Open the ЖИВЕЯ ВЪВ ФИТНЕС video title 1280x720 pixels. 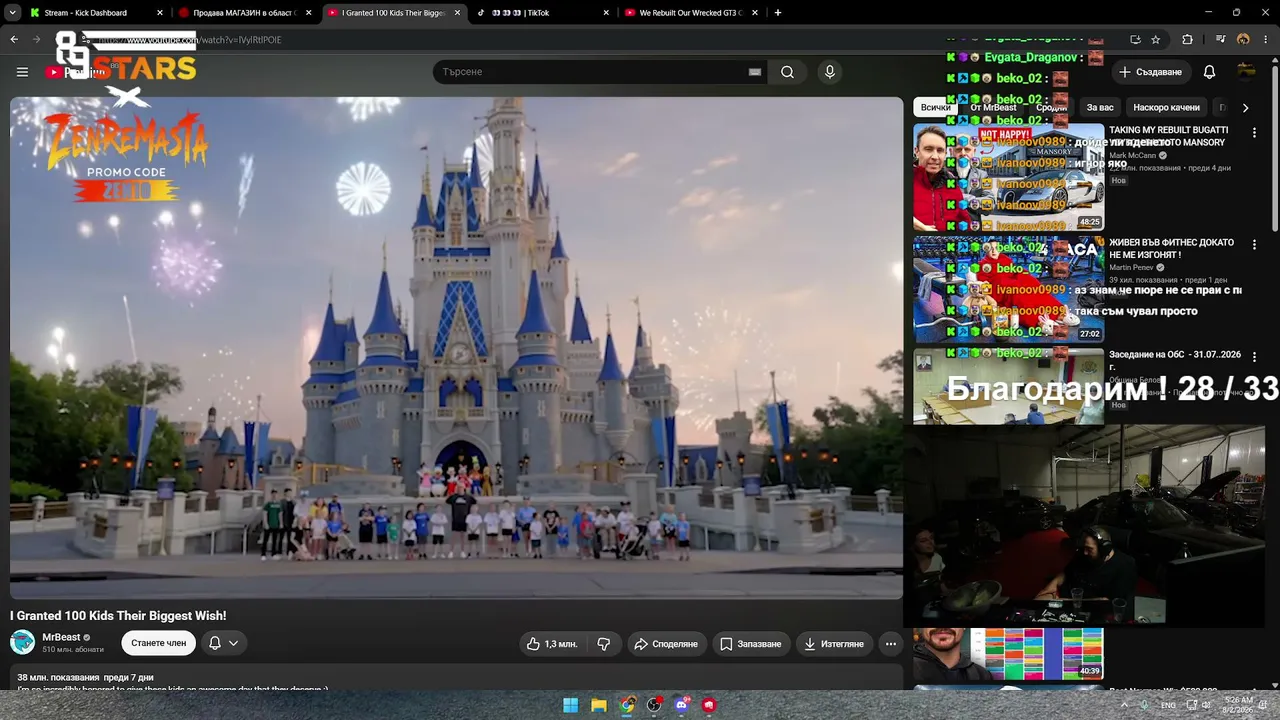pos(1171,248)
